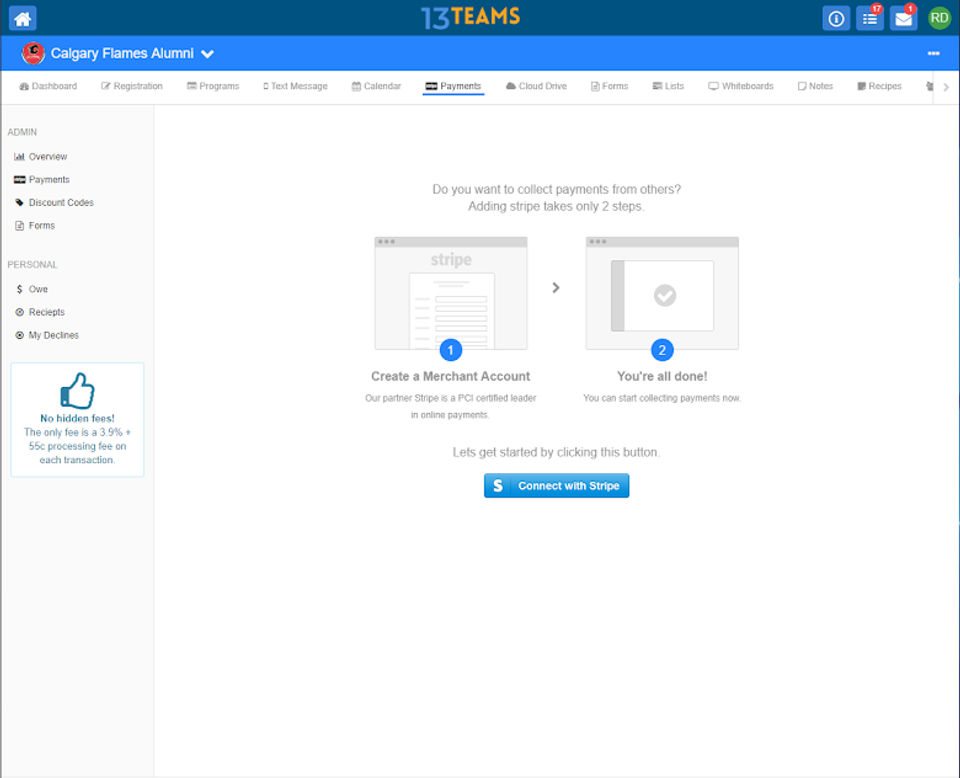The image size is (960, 778).
Task: Click the Discount Codes tag icon
Action: pyautogui.click(x=20, y=203)
